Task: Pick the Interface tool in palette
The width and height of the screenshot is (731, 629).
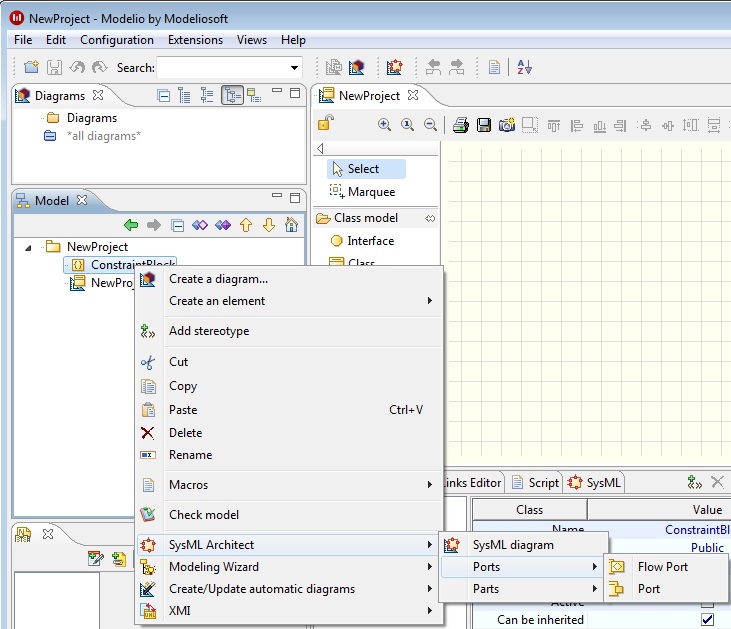Action: click(x=363, y=241)
